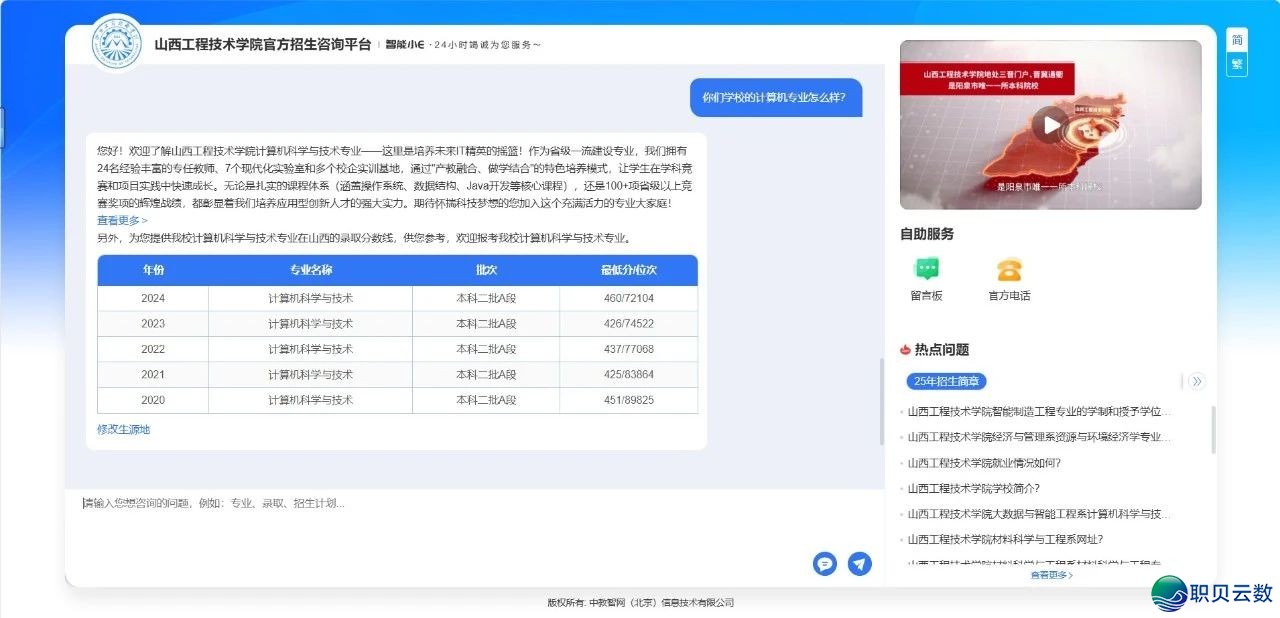Viewport: 1280px width, 618px height.
Task: Click the green 留言板 message board icon
Action: tap(927, 269)
